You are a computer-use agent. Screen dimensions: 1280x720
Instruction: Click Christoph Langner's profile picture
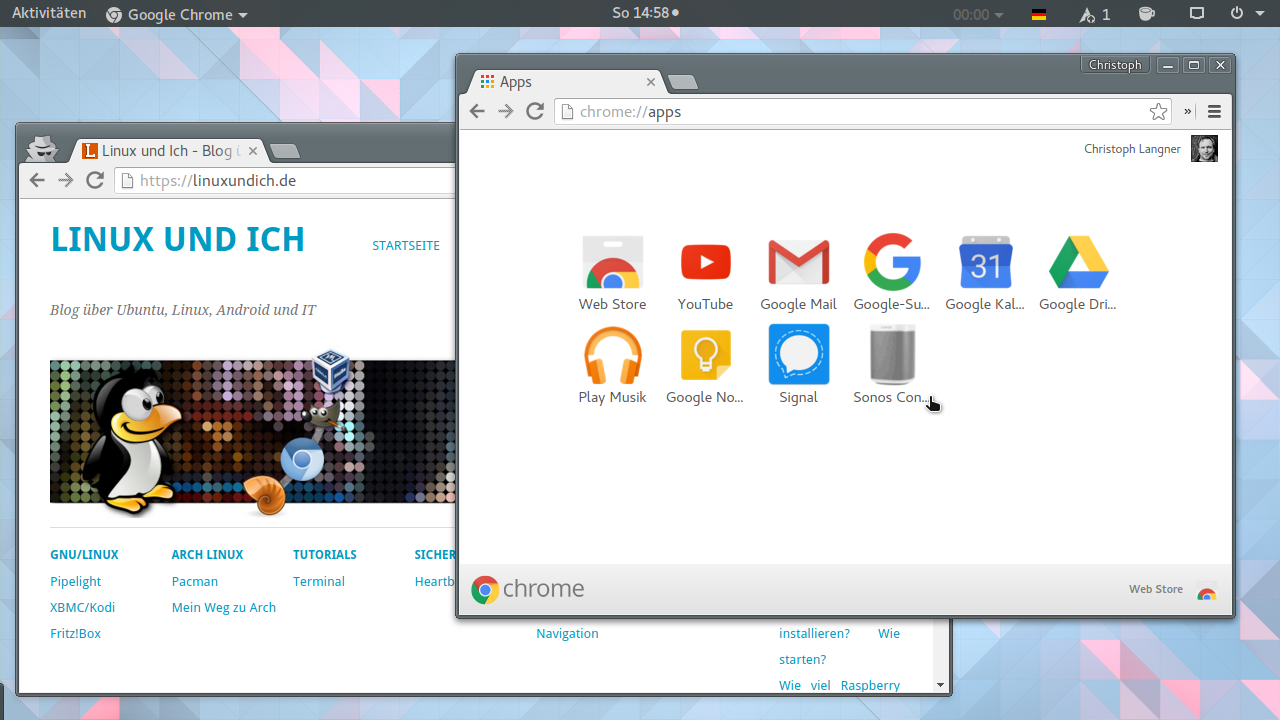(x=1204, y=149)
